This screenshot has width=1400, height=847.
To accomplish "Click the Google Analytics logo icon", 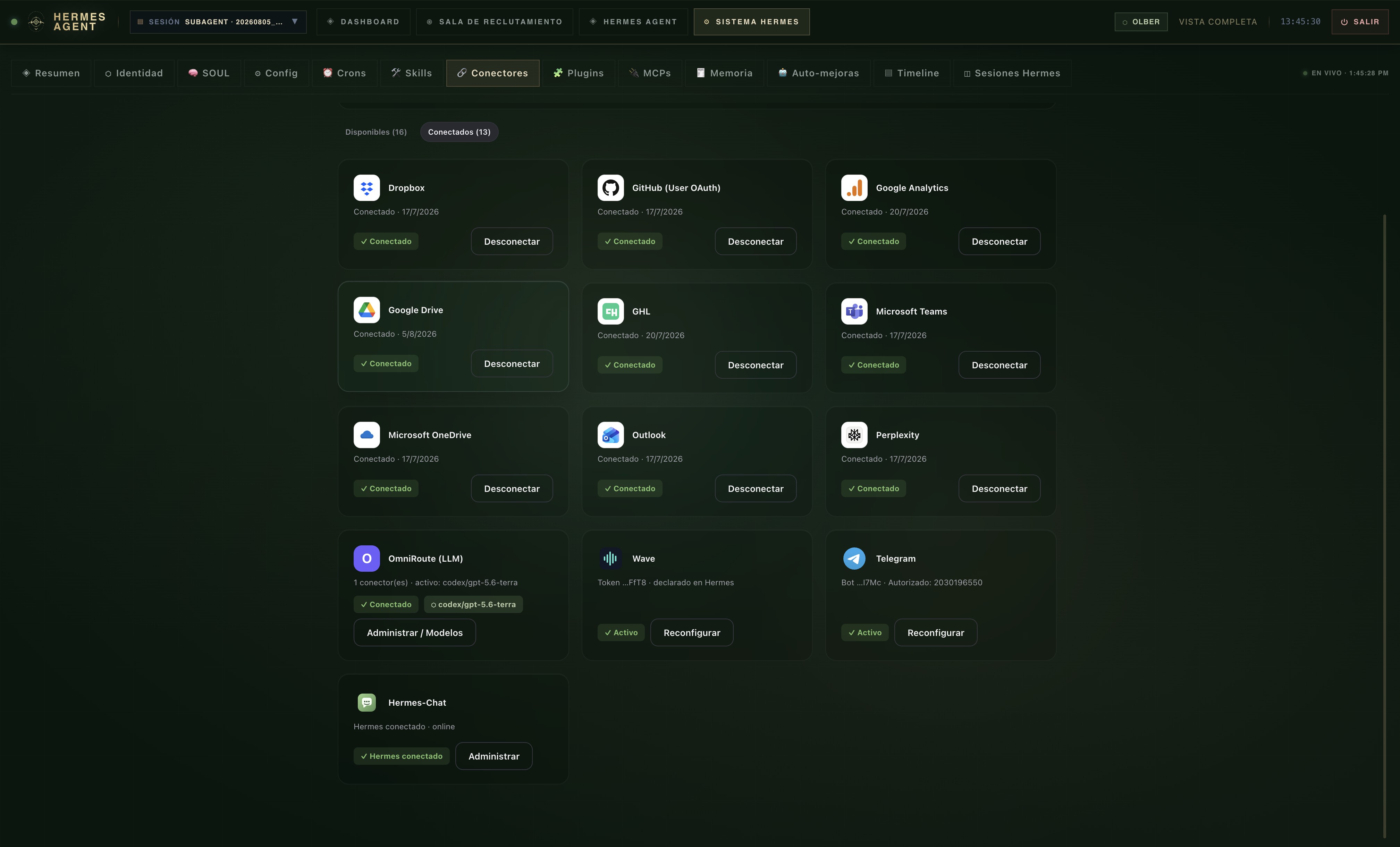I will (x=854, y=187).
